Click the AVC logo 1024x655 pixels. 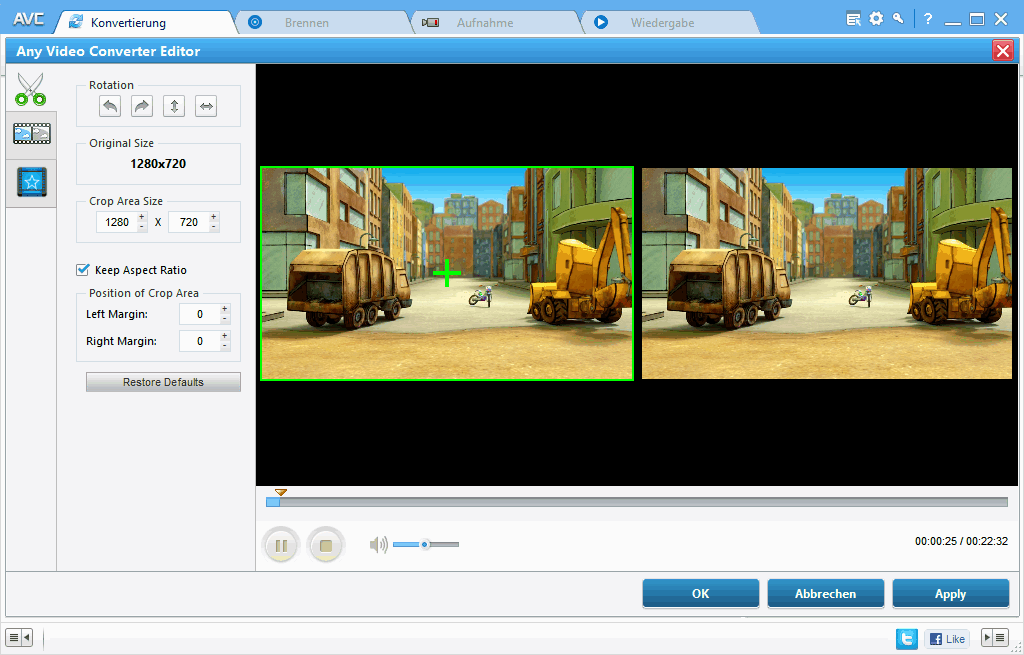(29, 19)
